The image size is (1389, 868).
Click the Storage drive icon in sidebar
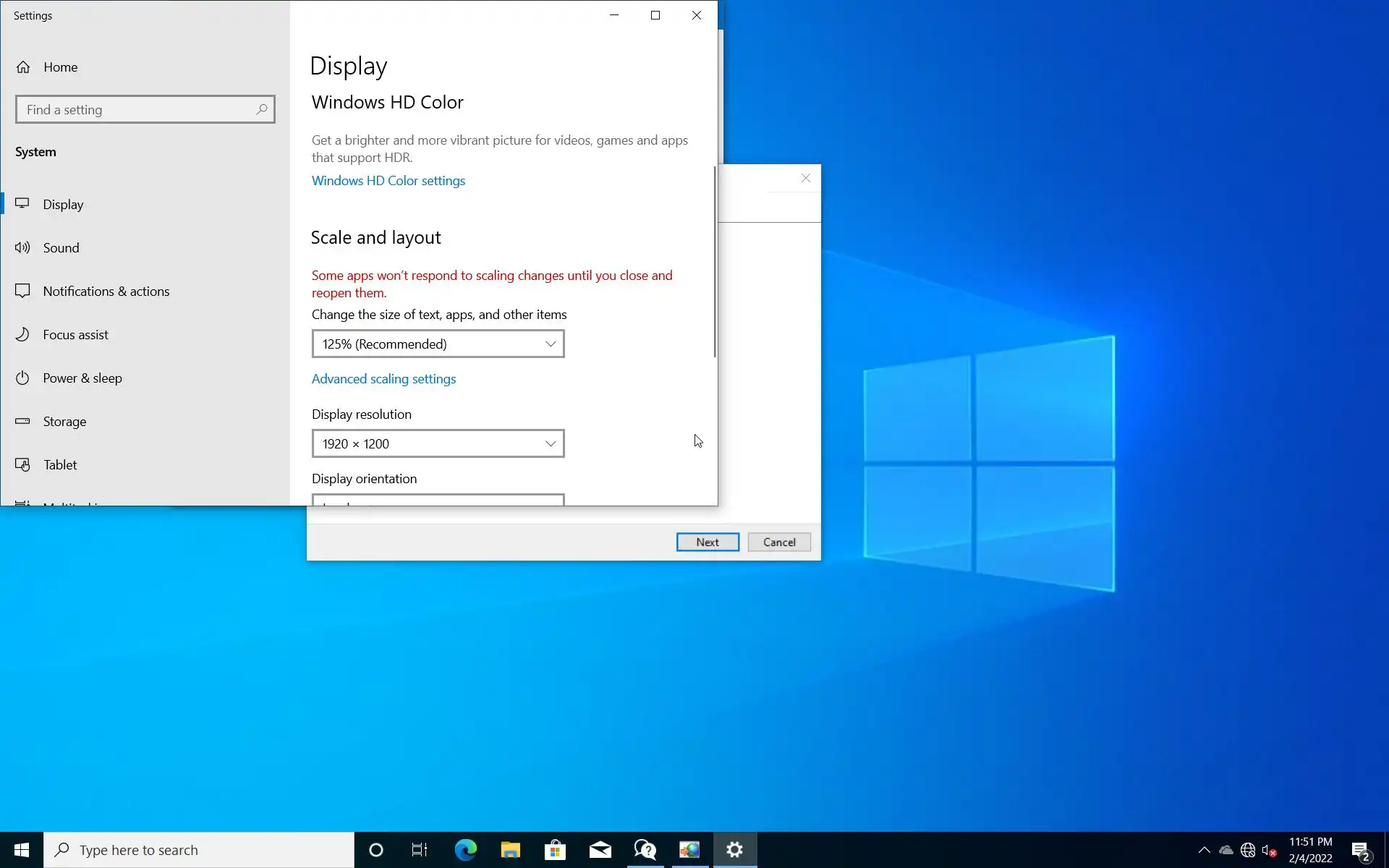pyautogui.click(x=22, y=421)
